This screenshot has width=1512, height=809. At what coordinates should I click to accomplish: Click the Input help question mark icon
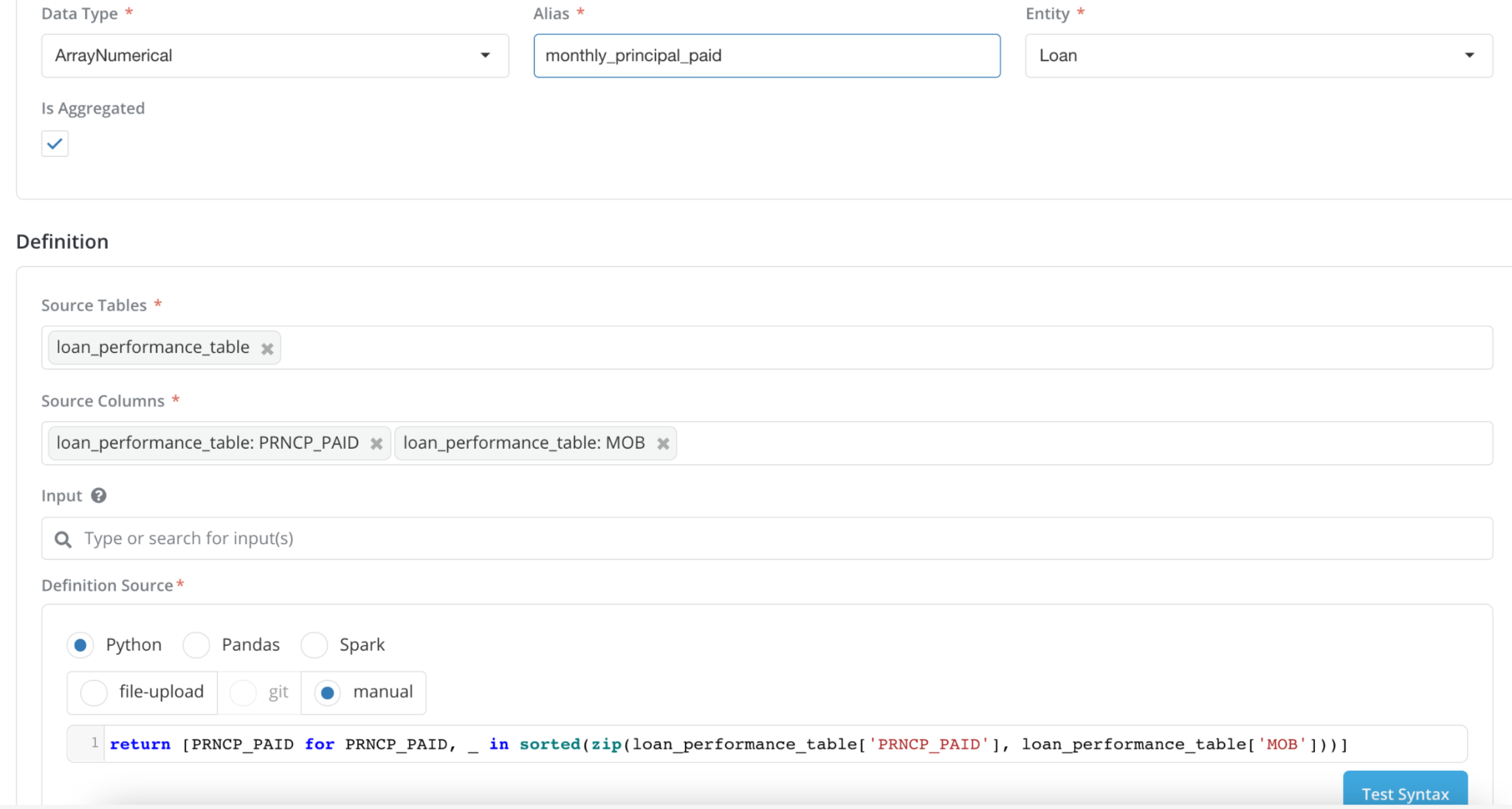(x=99, y=495)
